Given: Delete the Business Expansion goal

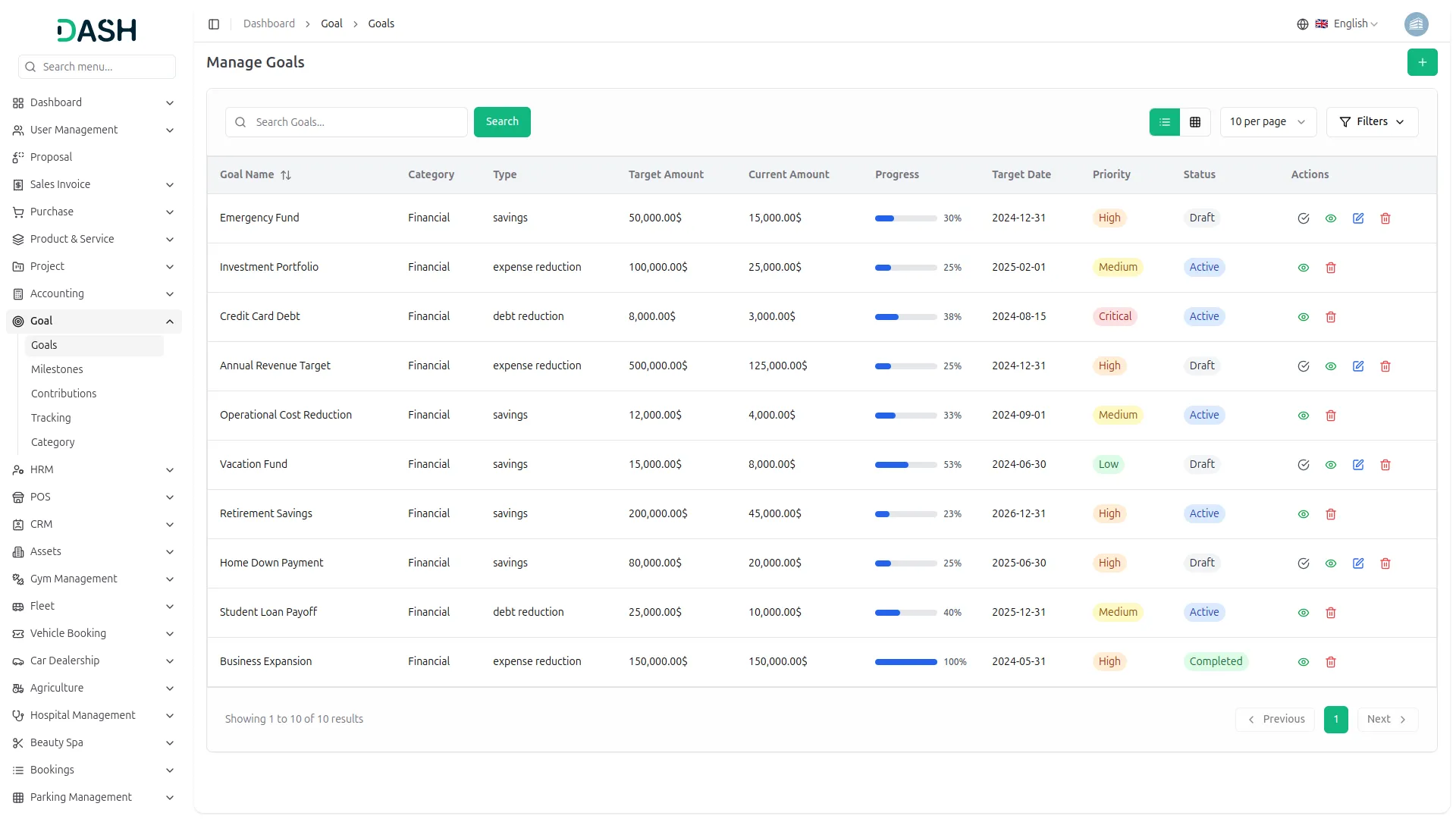Looking at the screenshot, I should pyautogui.click(x=1330, y=662).
